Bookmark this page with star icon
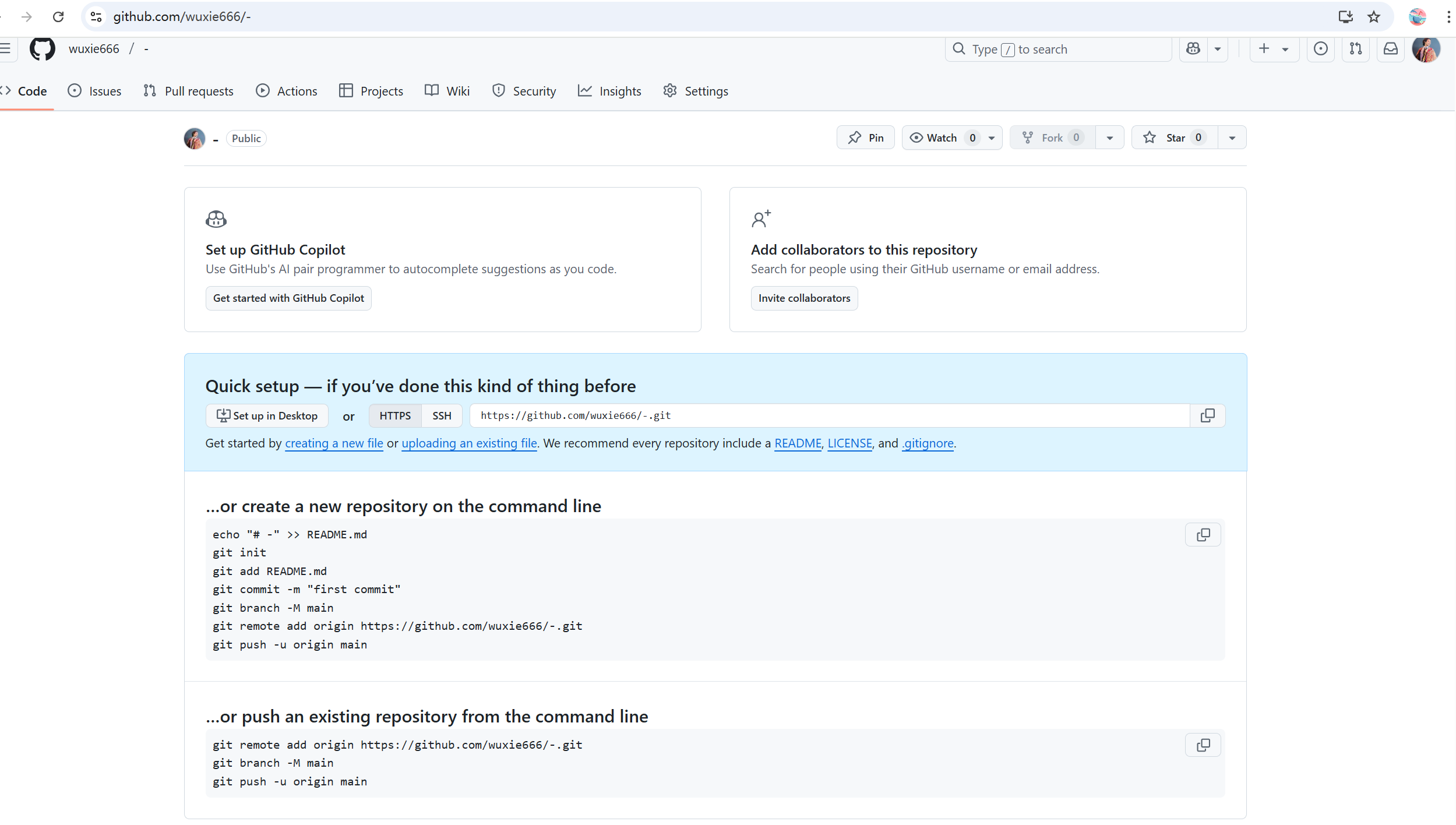This screenshot has width=1456, height=825. pyautogui.click(x=1374, y=17)
